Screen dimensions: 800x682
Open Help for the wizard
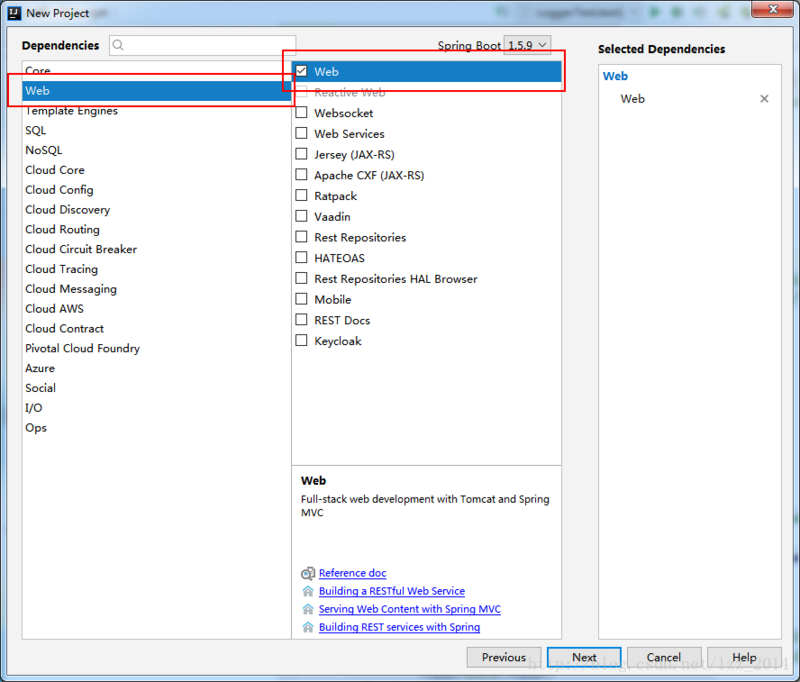[x=744, y=658]
